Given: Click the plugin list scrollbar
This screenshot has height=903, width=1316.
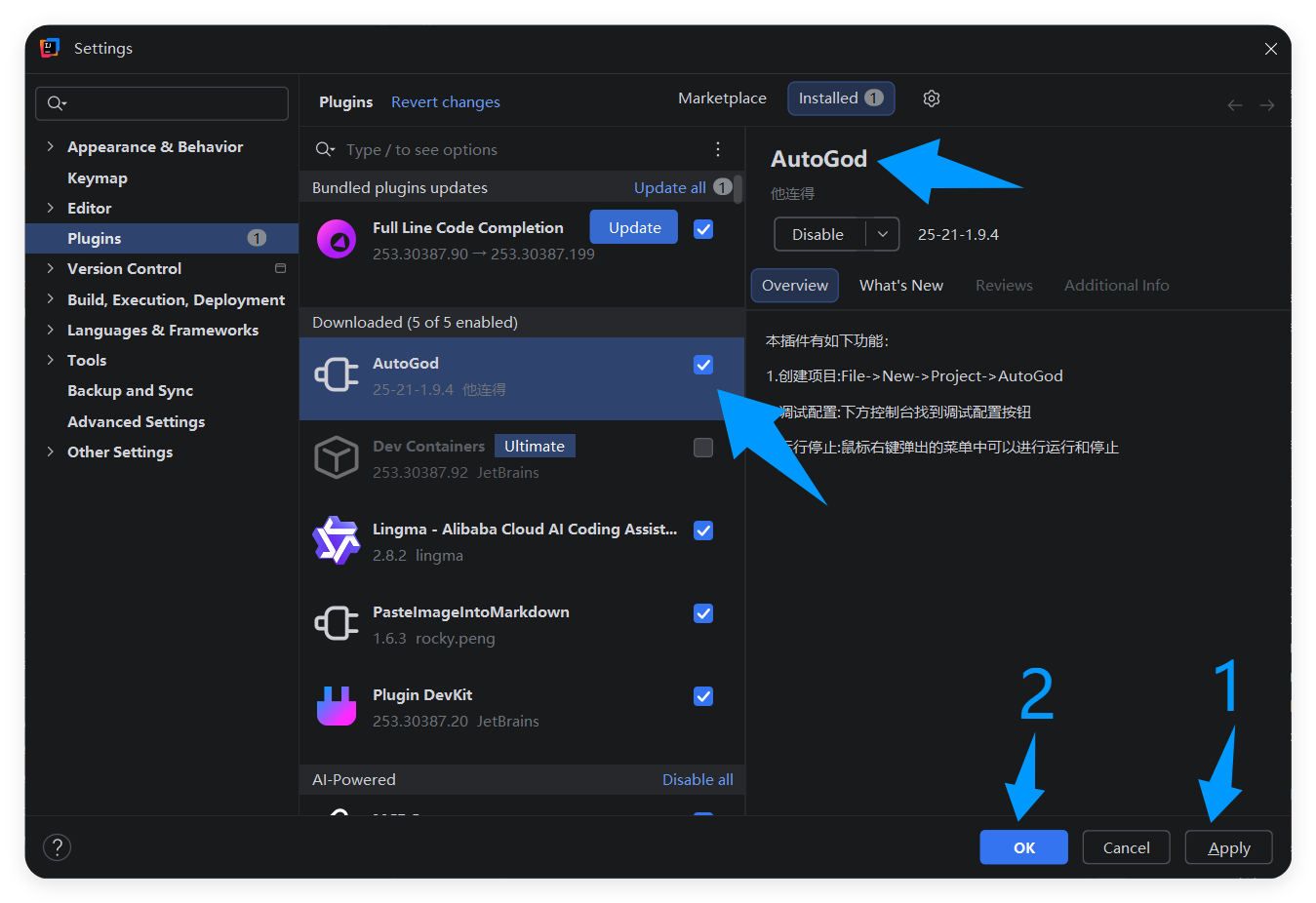Looking at the screenshot, I should pos(738,189).
